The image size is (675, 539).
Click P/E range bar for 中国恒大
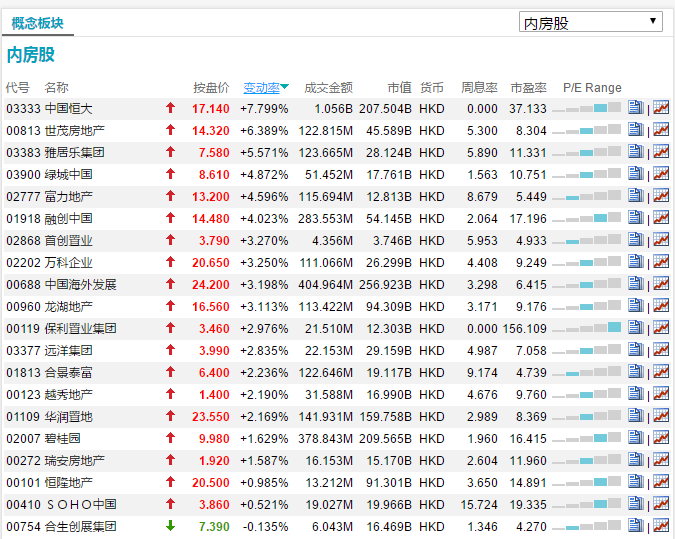point(586,108)
